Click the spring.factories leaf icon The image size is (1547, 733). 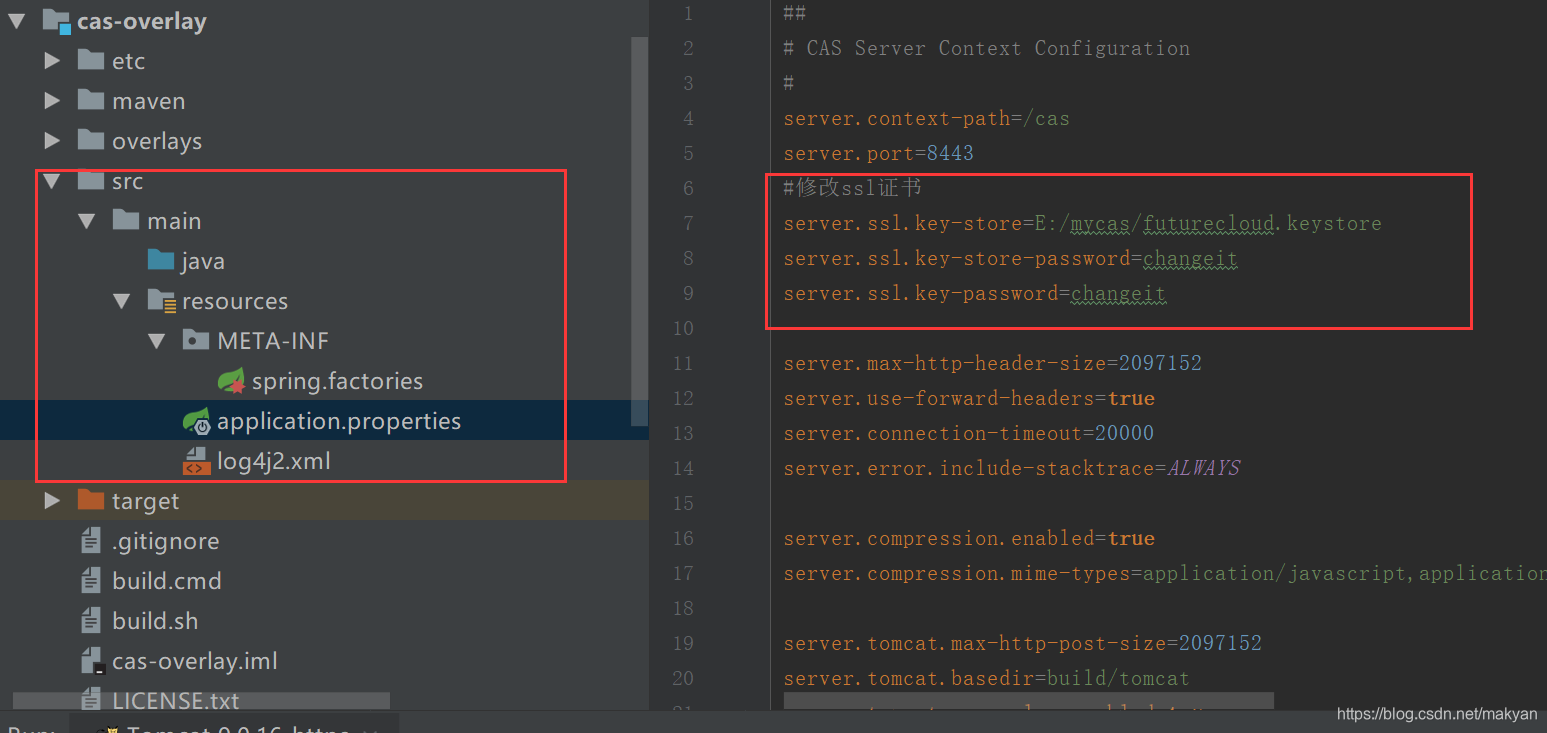232,381
